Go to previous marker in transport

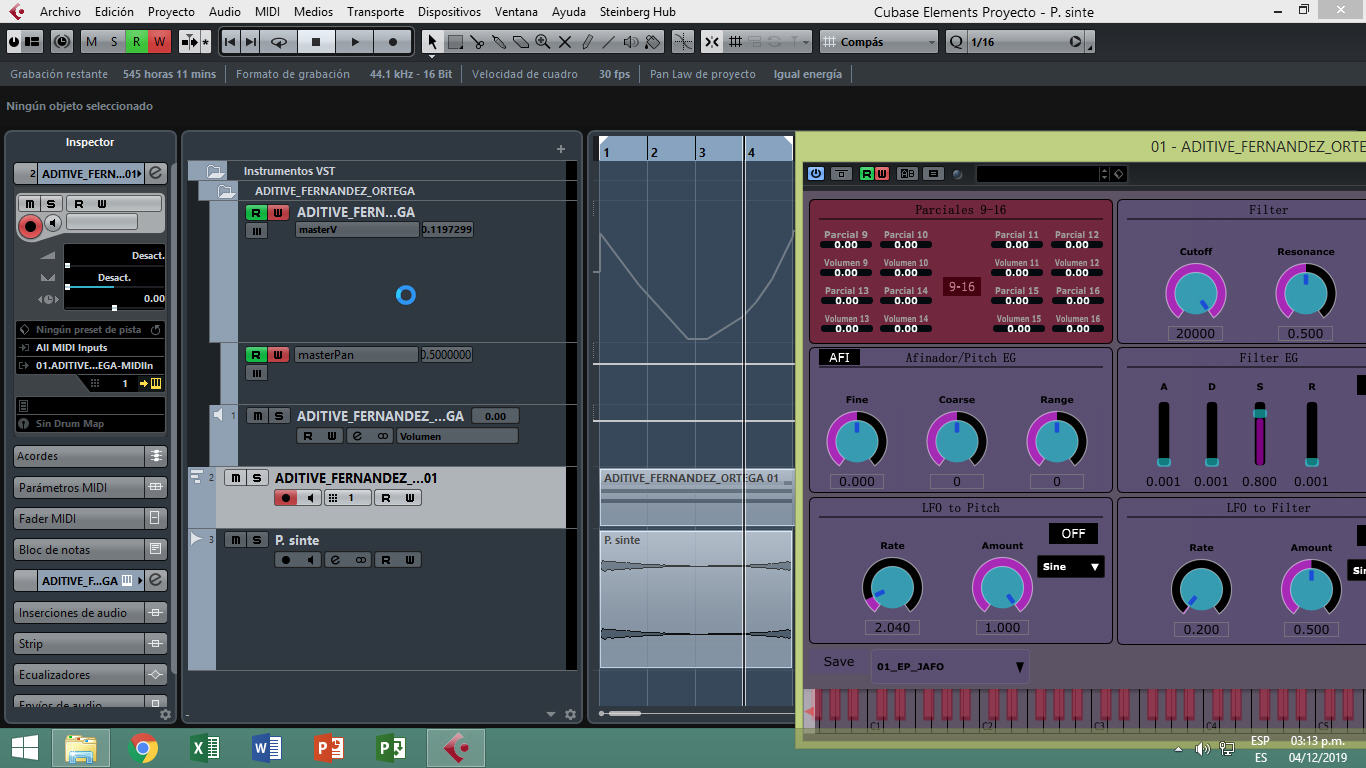point(230,42)
